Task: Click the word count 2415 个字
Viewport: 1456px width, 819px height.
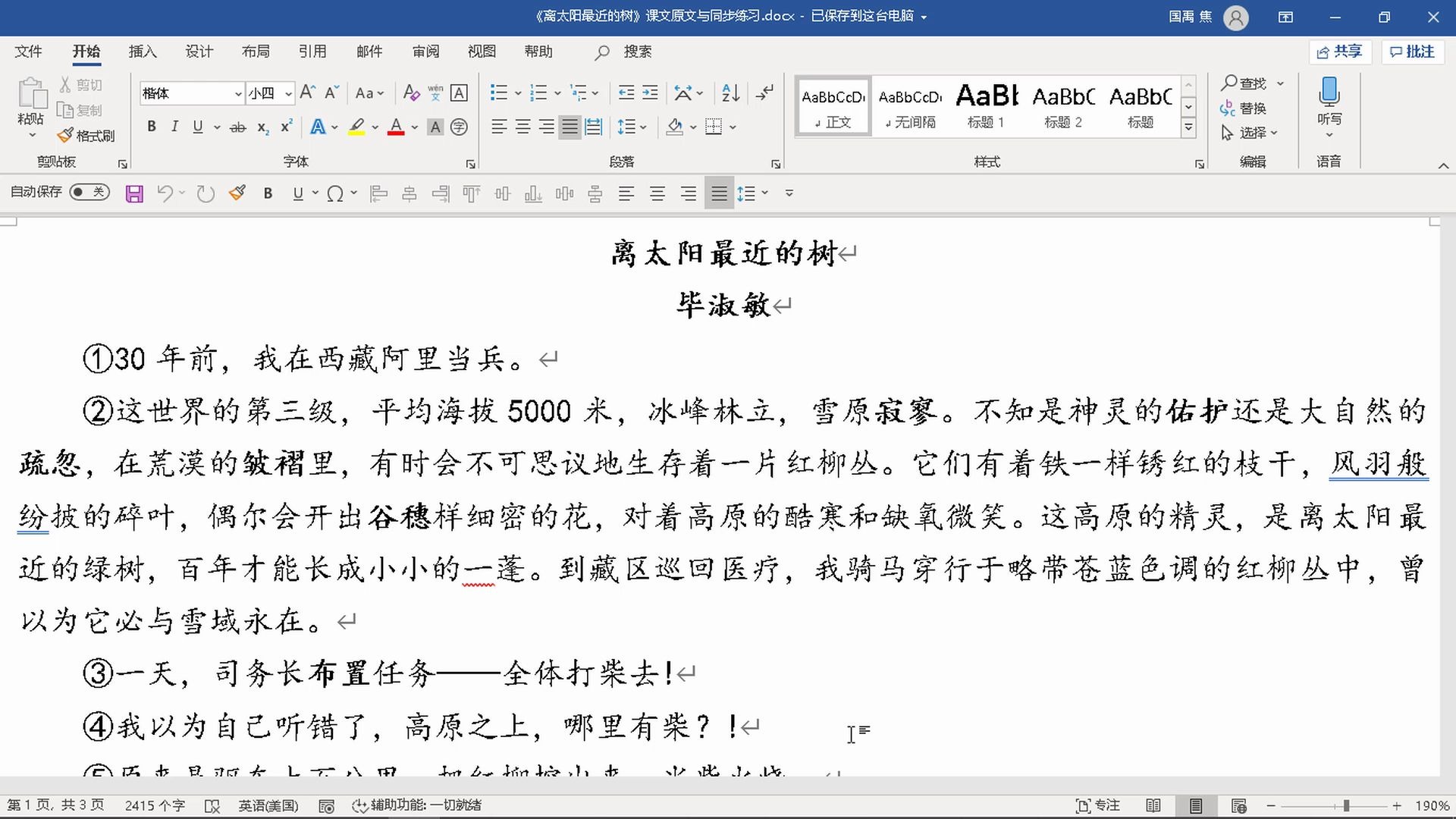Action: tap(155, 805)
